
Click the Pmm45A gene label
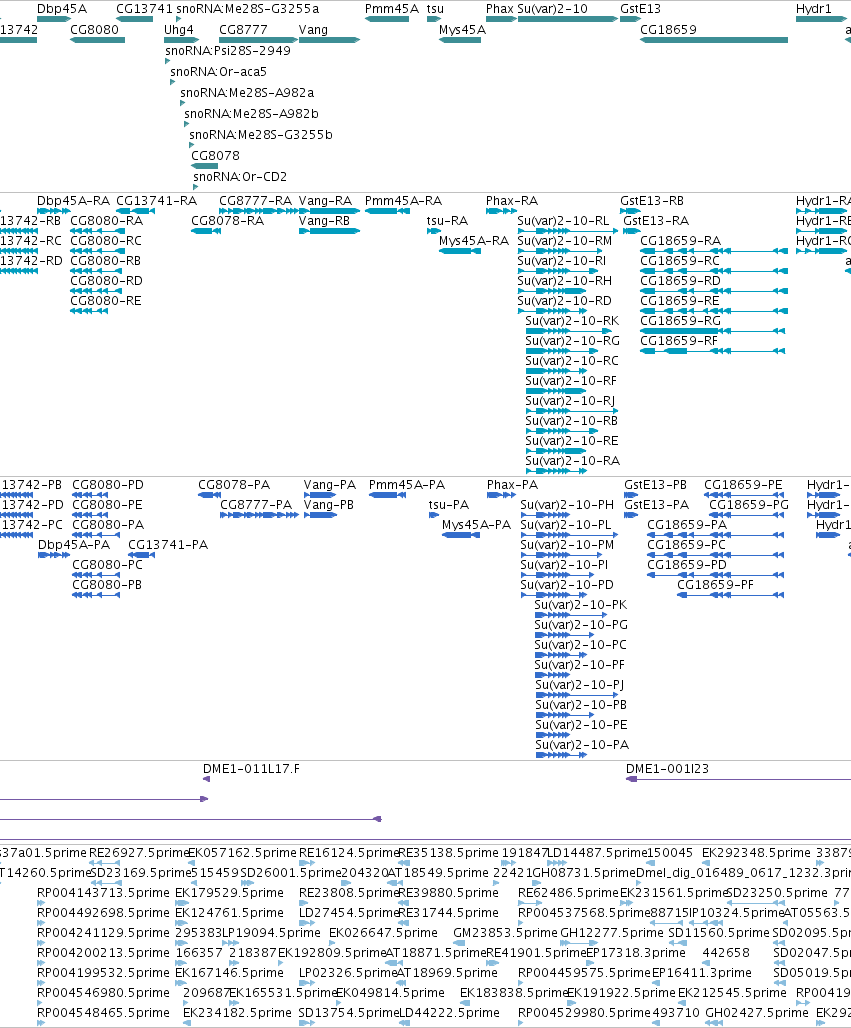[x=391, y=9]
